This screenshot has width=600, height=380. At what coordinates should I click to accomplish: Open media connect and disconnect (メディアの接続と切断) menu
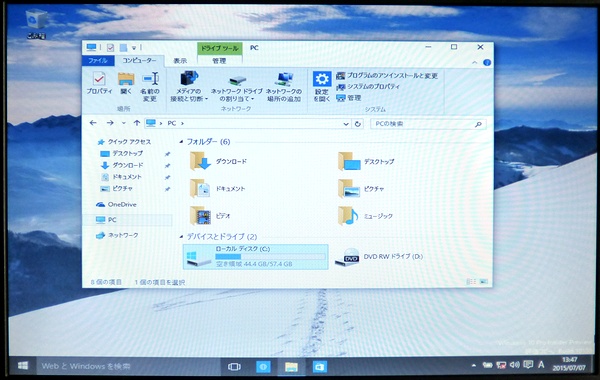tap(189, 87)
